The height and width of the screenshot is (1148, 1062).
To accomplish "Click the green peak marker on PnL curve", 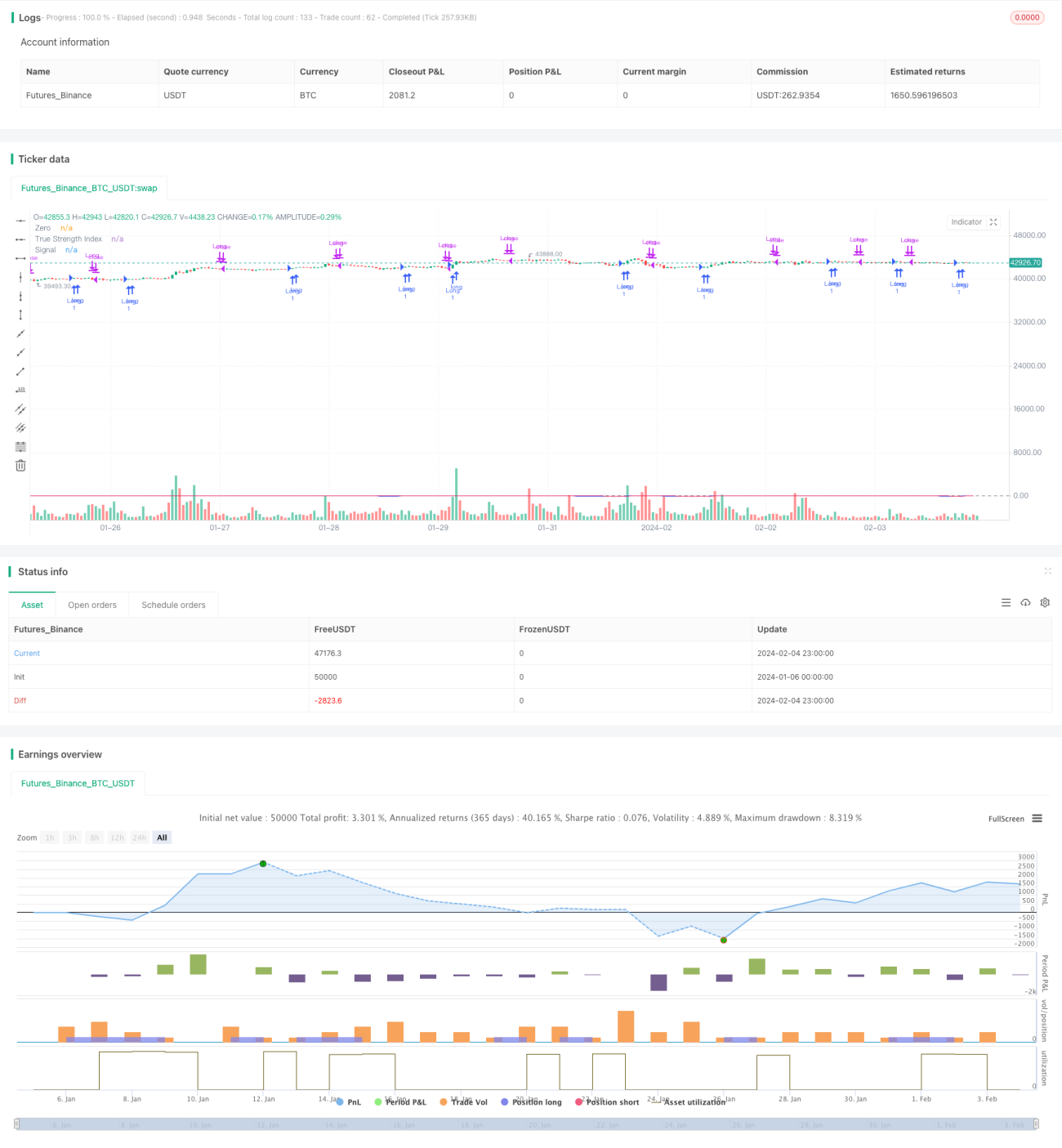I will (263, 864).
